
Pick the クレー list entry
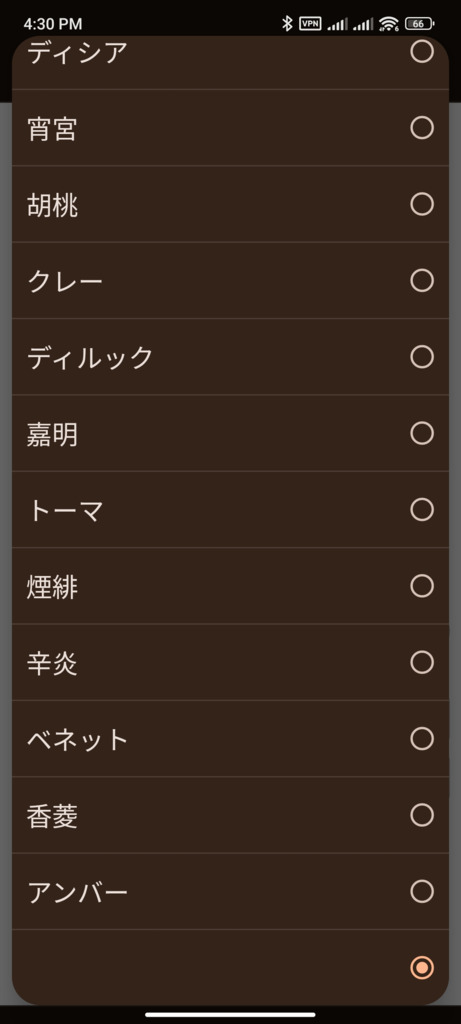(230, 281)
